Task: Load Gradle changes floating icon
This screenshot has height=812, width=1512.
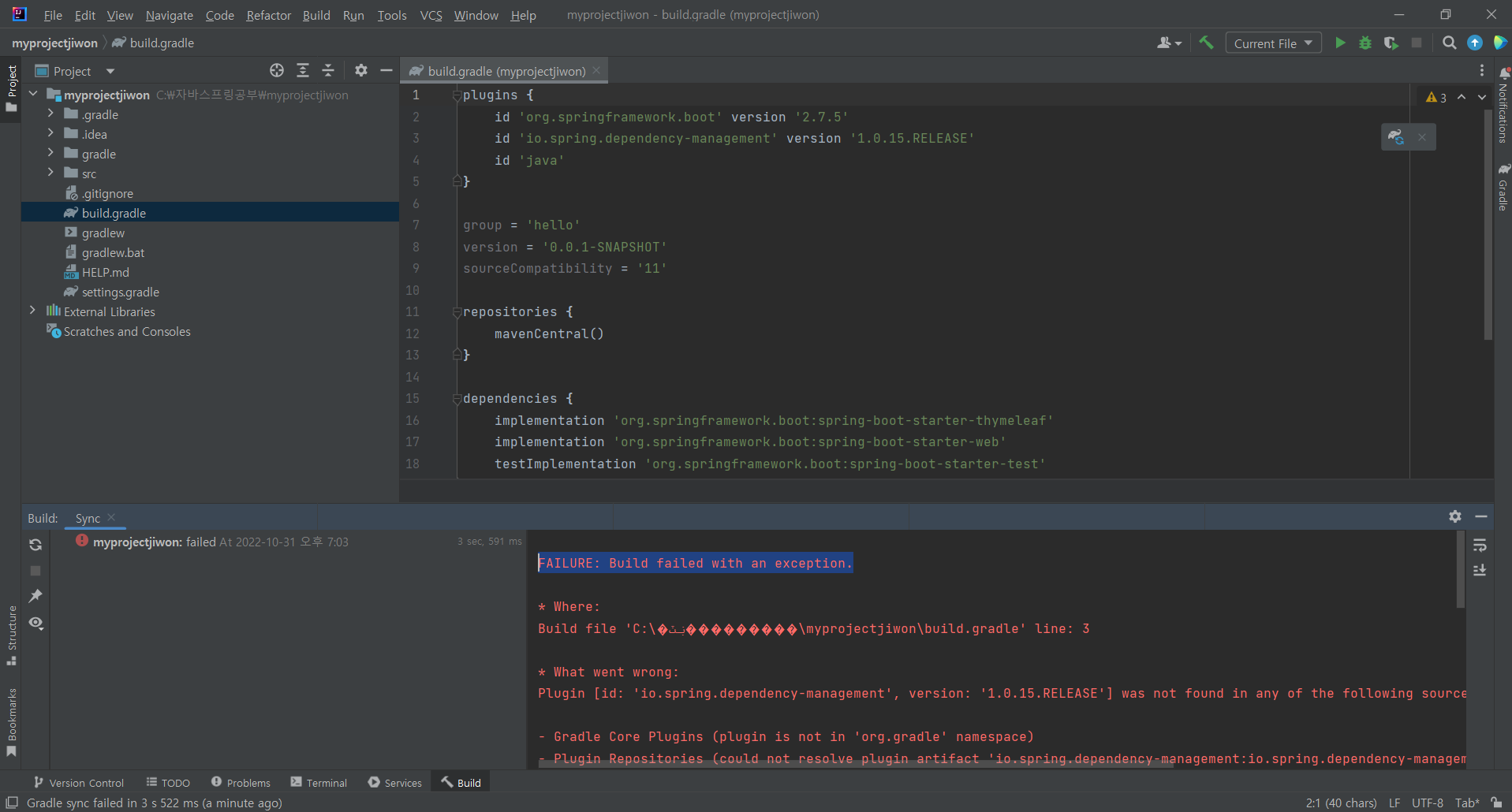Action: tap(1396, 137)
